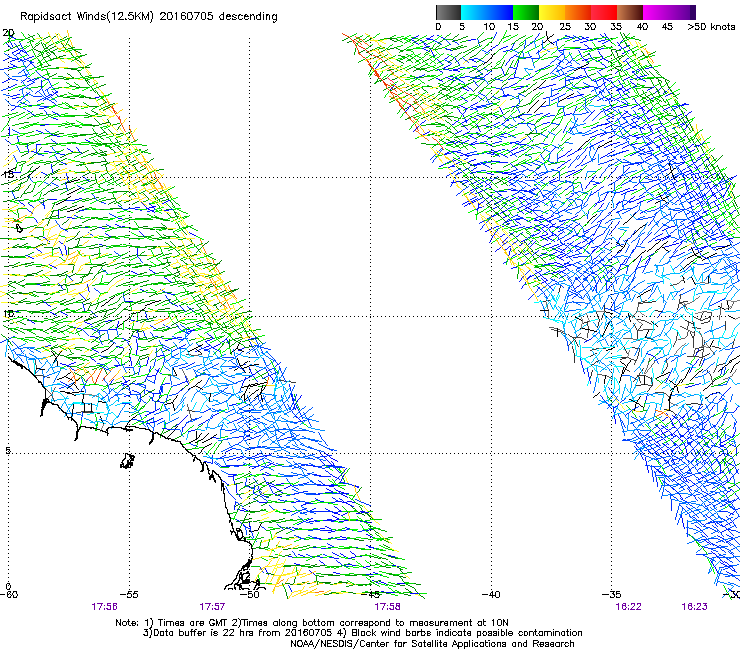Click the '35' label under the color legend
Viewport: 740px width, 650px height.
616,27
